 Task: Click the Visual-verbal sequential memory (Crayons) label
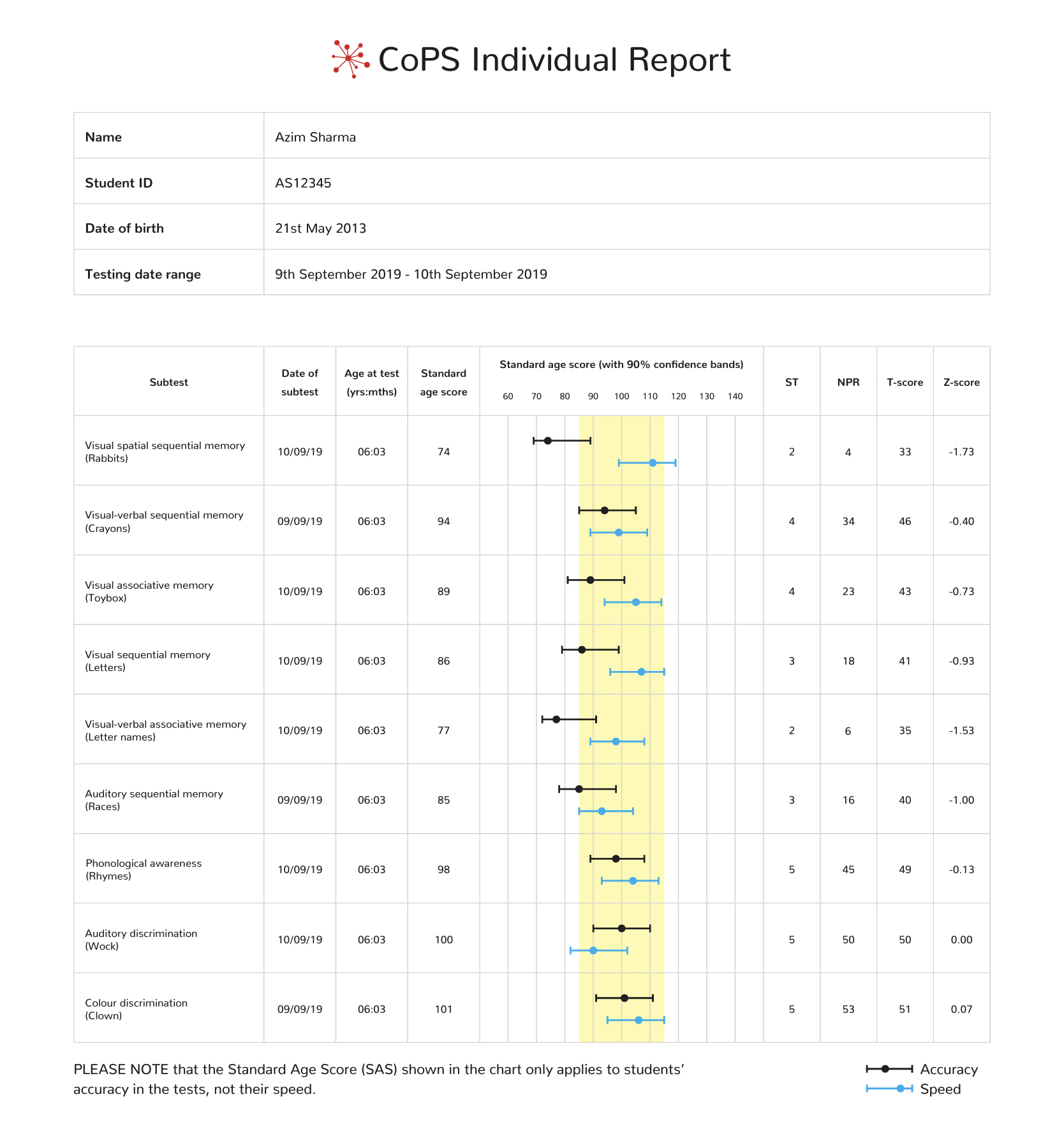pos(164,521)
